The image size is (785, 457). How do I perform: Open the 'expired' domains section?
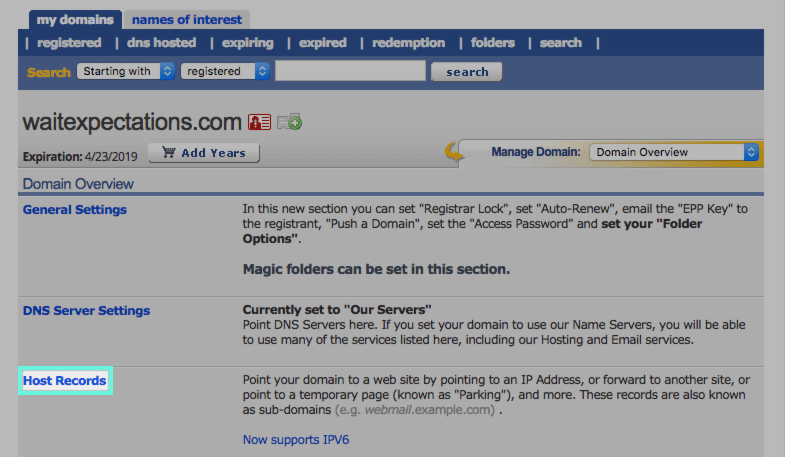pos(322,43)
